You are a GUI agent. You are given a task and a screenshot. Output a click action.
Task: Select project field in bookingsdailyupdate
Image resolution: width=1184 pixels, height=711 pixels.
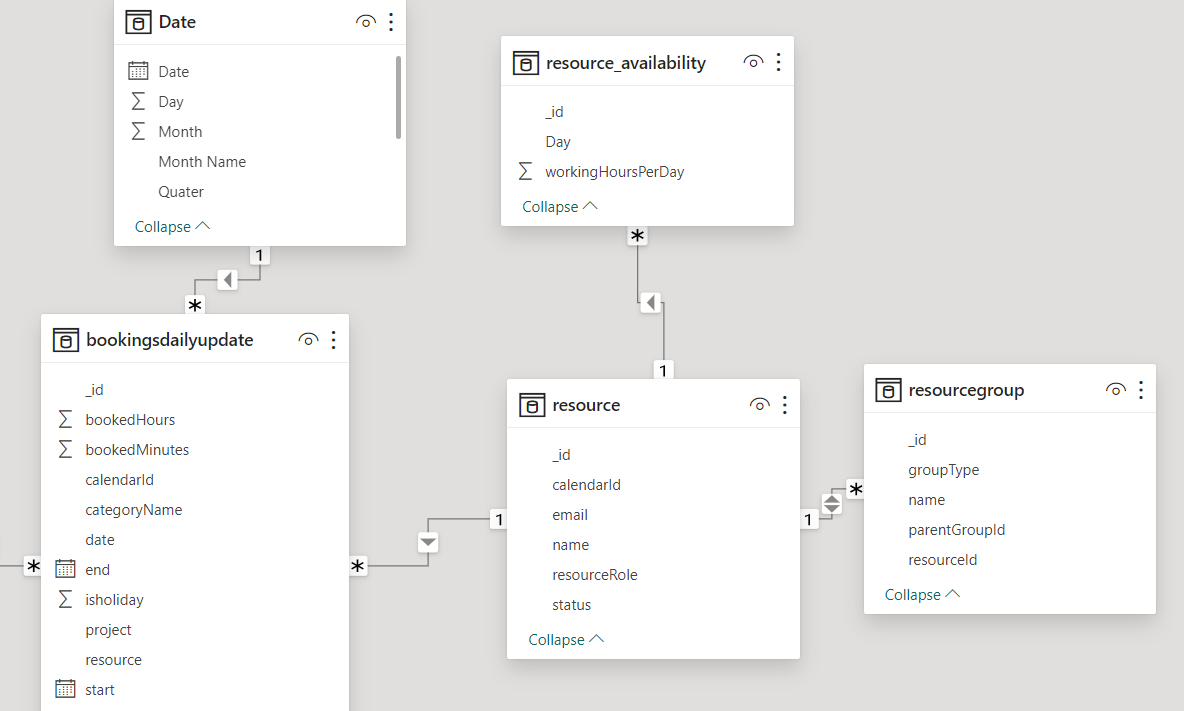(x=108, y=629)
